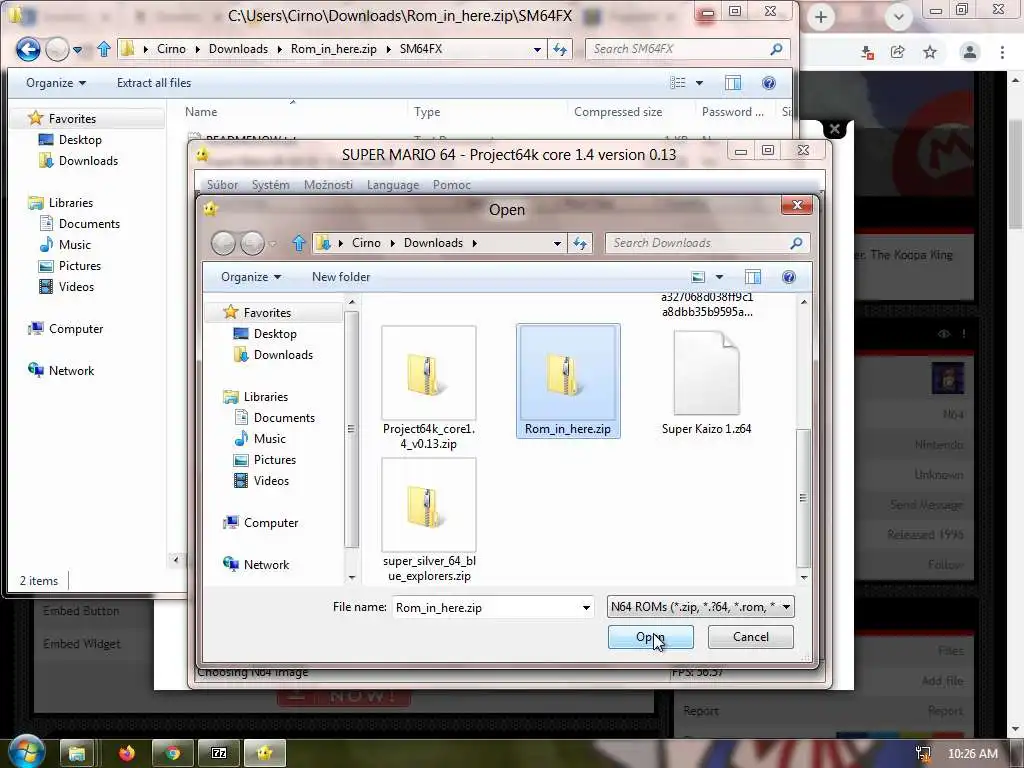Select Project64k_core1.4_v0.13.zip file
This screenshot has width=1024, height=768.
point(429,389)
